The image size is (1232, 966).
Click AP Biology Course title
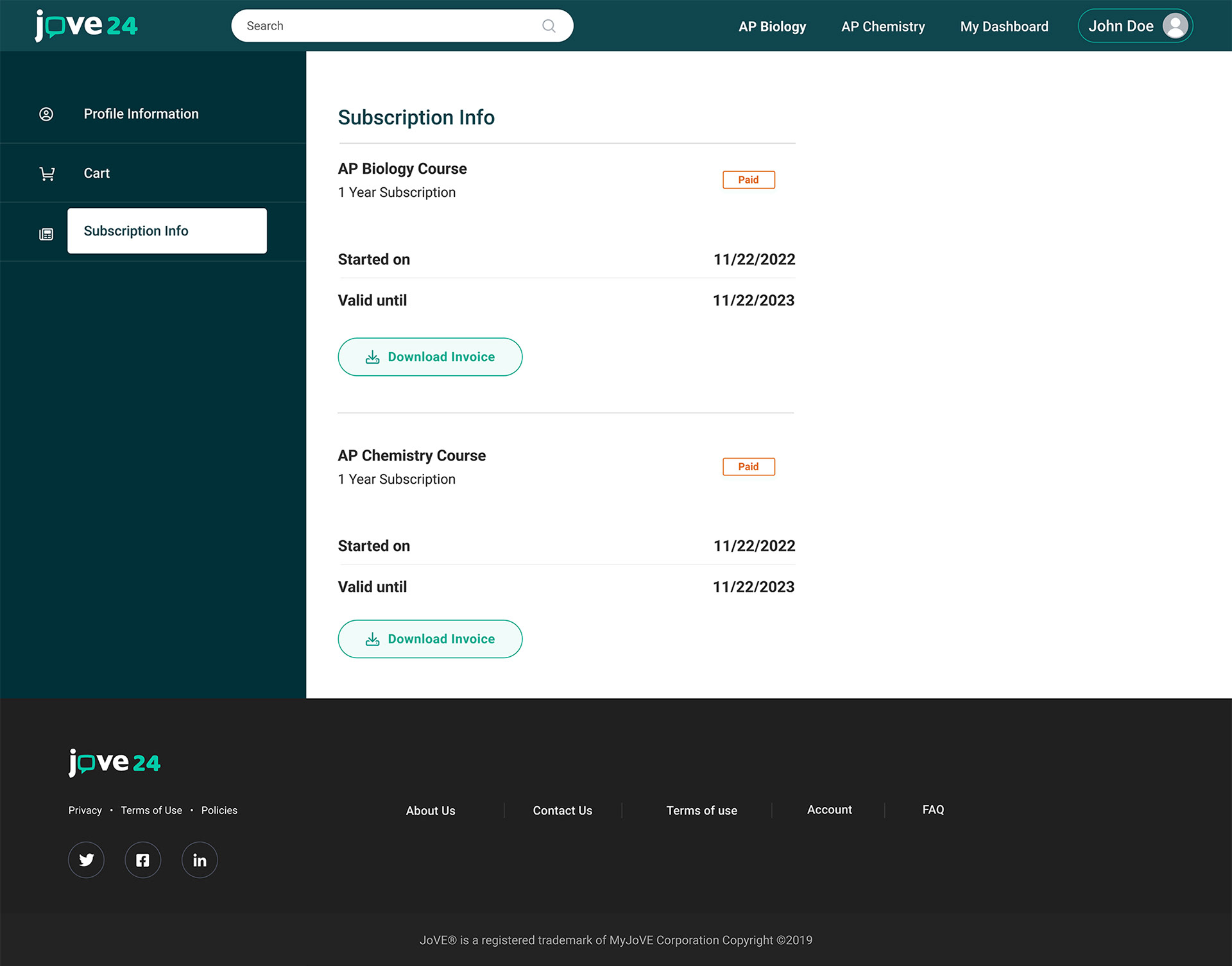click(402, 169)
